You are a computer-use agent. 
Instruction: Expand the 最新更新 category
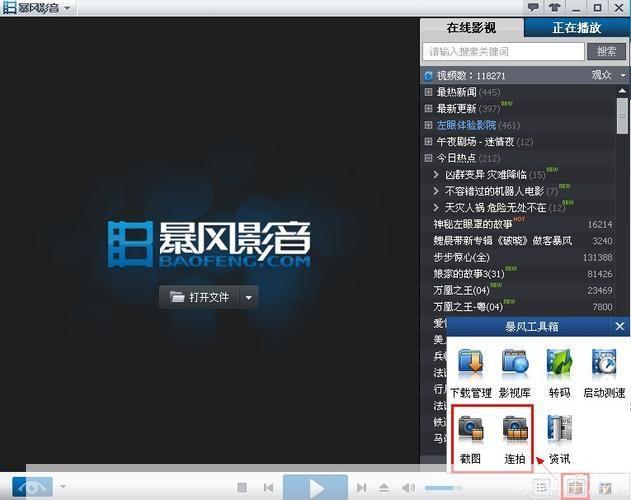pyautogui.click(x=429, y=109)
